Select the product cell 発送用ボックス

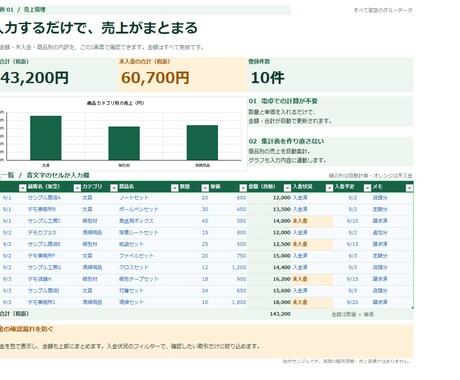[136, 221]
